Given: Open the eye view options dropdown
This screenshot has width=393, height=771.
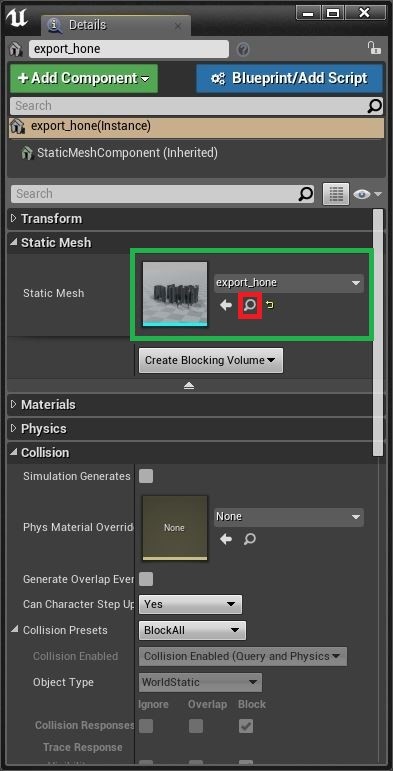Looking at the screenshot, I should (x=367, y=194).
